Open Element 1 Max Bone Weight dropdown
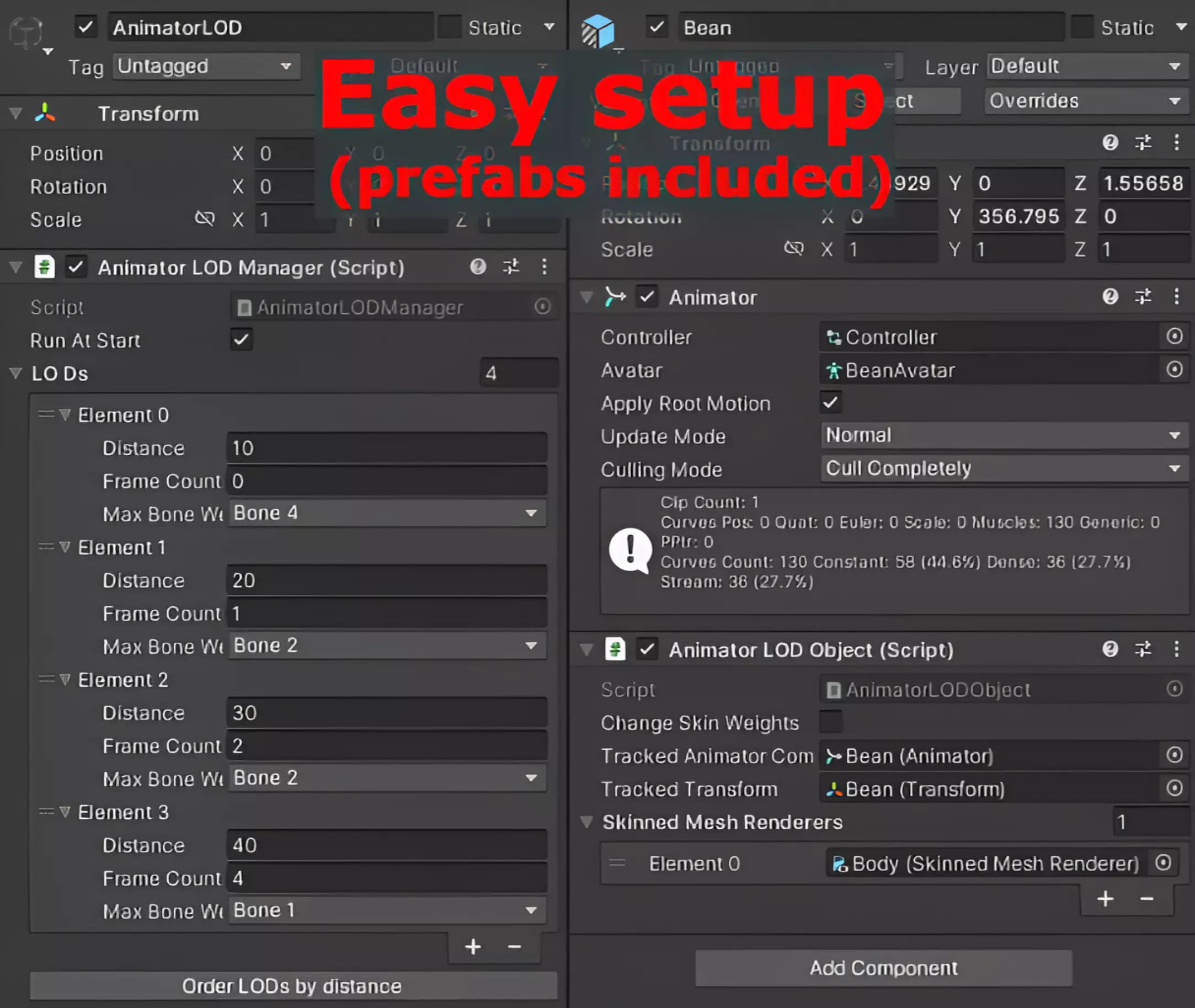The image size is (1195, 1008). click(x=387, y=646)
